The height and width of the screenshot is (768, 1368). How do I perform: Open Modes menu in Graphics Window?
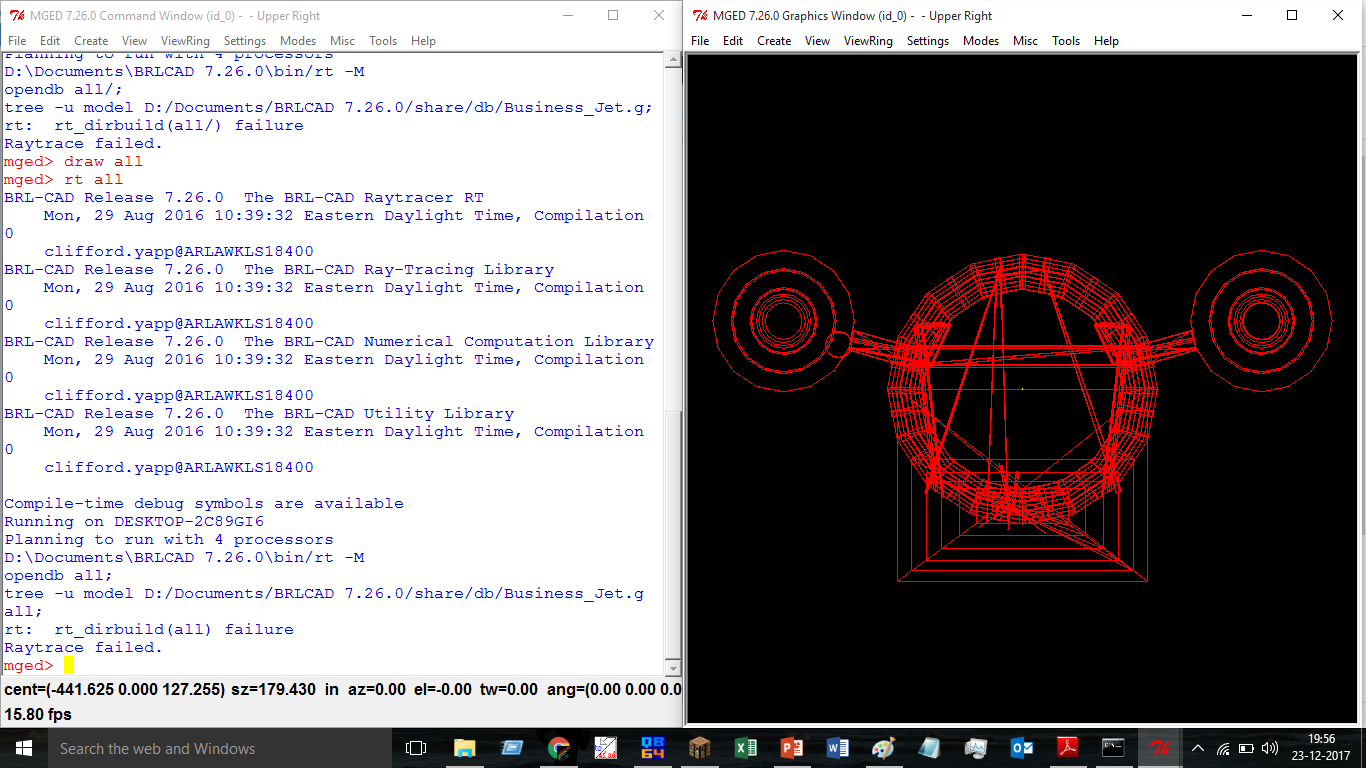click(981, 41)
